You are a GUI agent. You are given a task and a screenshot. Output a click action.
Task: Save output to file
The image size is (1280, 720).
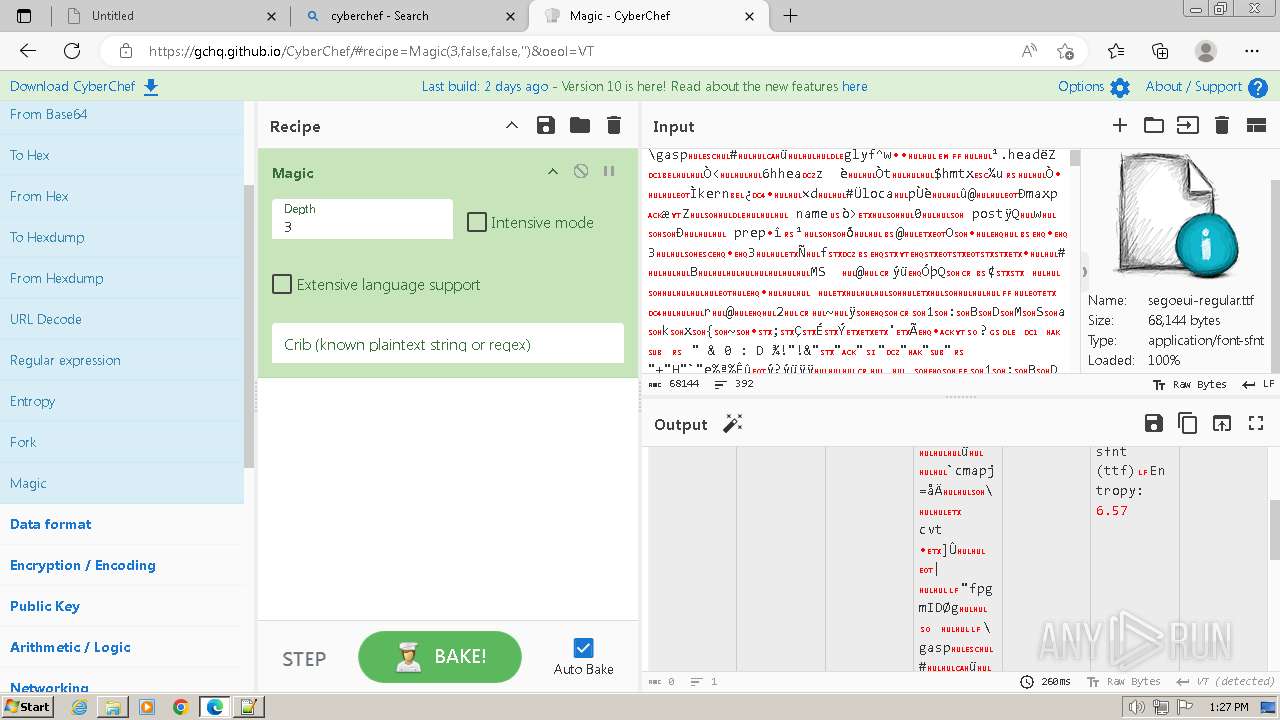click(x=1154, y=423)
